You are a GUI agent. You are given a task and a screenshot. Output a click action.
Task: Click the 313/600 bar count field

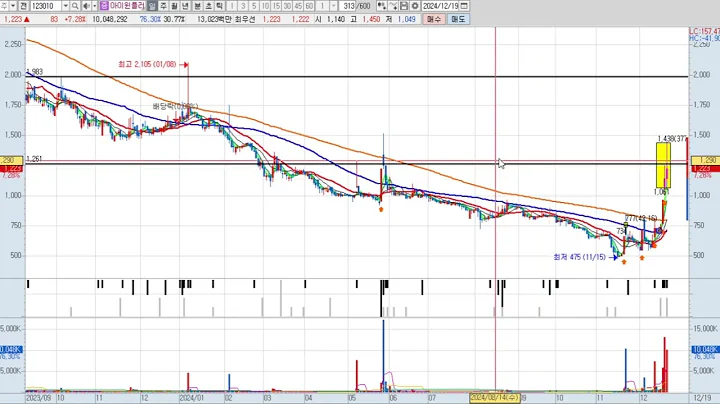[356, 6]
